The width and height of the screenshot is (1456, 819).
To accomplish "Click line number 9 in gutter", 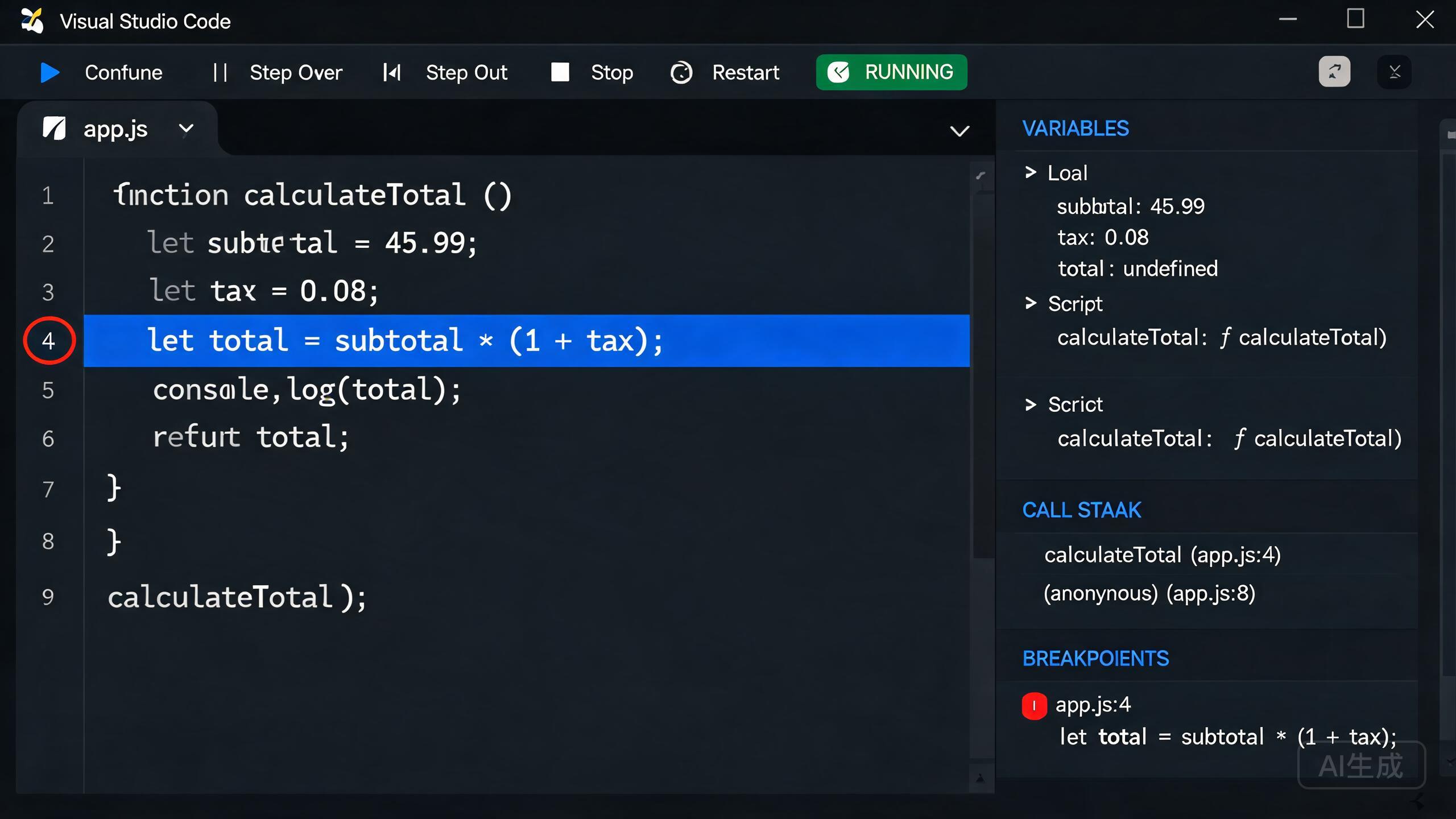I will pyautogui.click(x=48, y=597).
